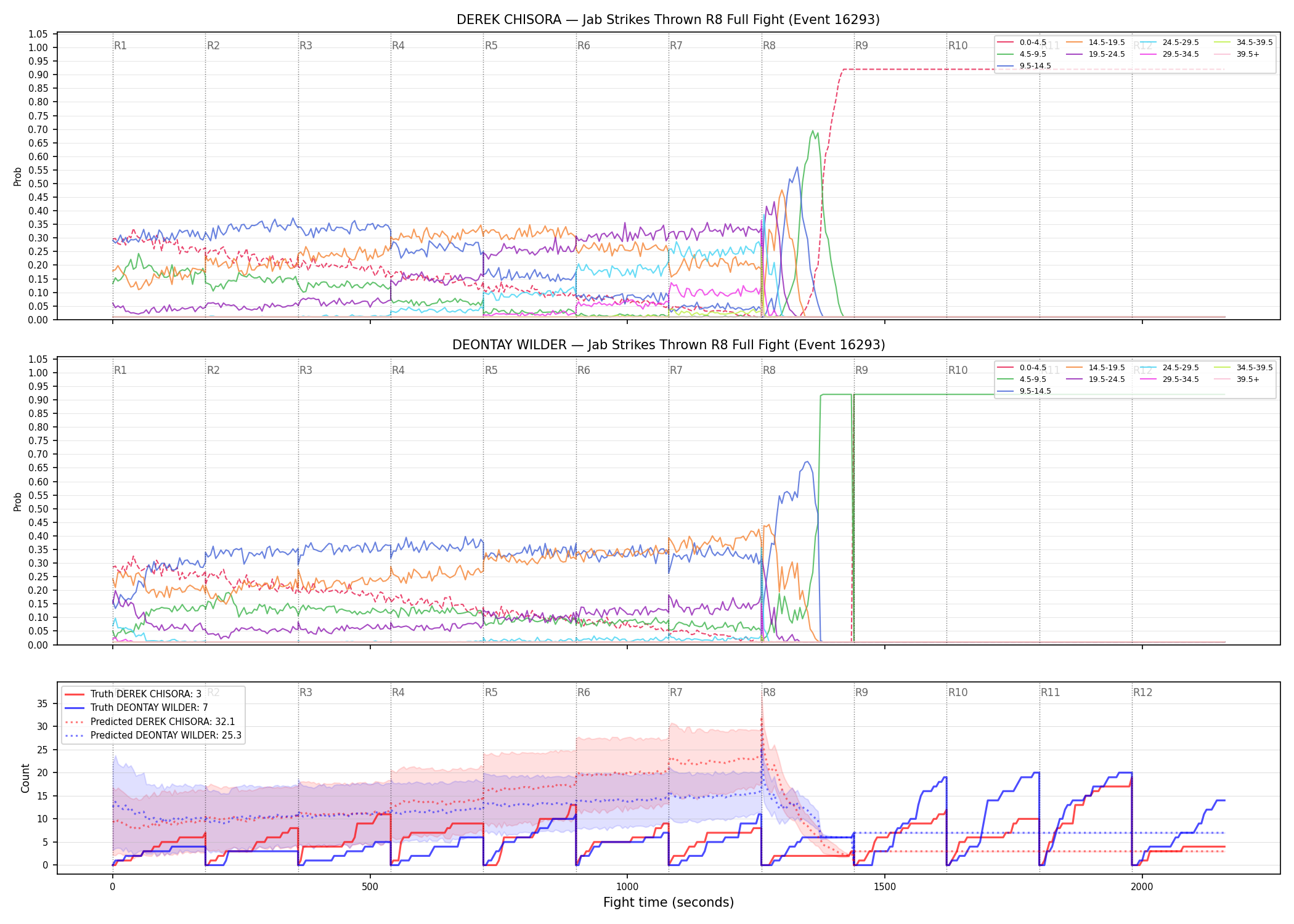Click the R5 round marker in Count chart

point(491,692)
